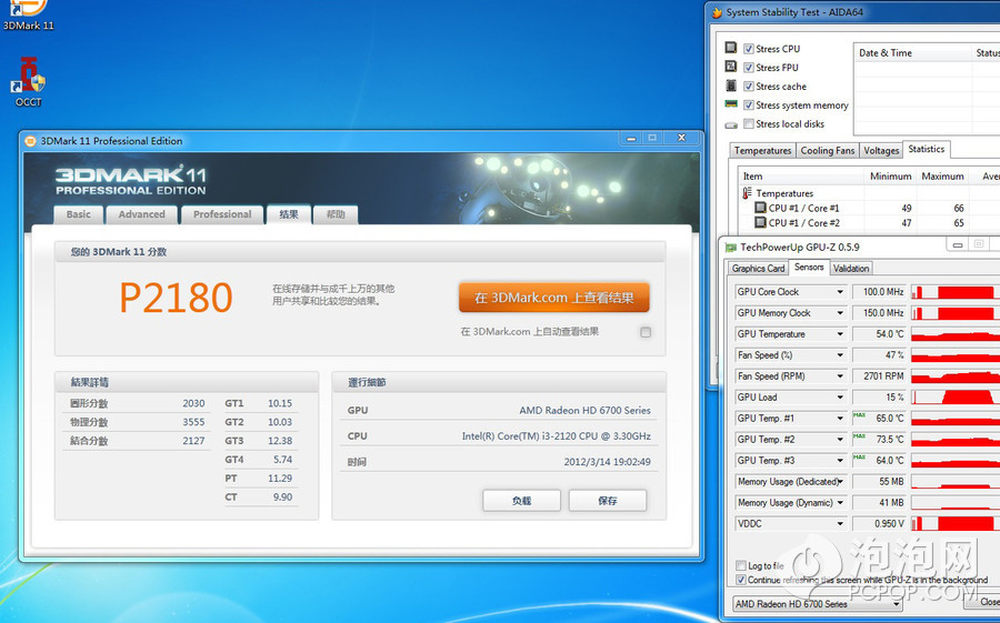Open the VDDC sensor dropdown
Viewport: 1000px width, 623px height.
[x=840, y=524]
